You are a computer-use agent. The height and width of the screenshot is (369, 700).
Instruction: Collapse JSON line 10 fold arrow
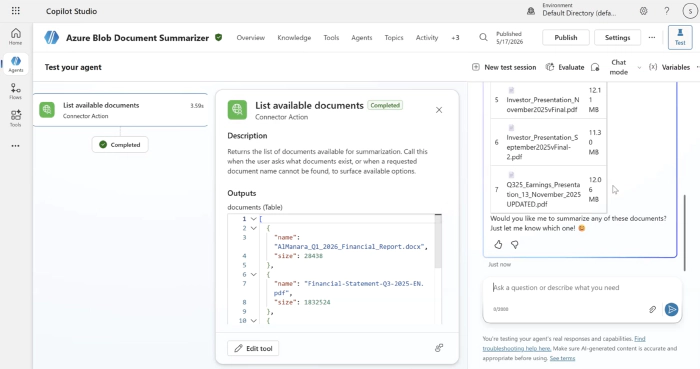pos(254,321)
